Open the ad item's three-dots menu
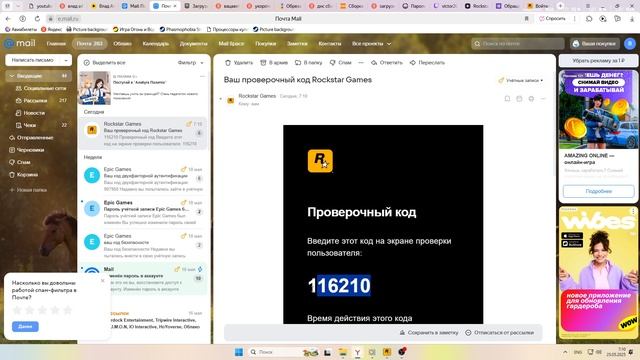 202,76
